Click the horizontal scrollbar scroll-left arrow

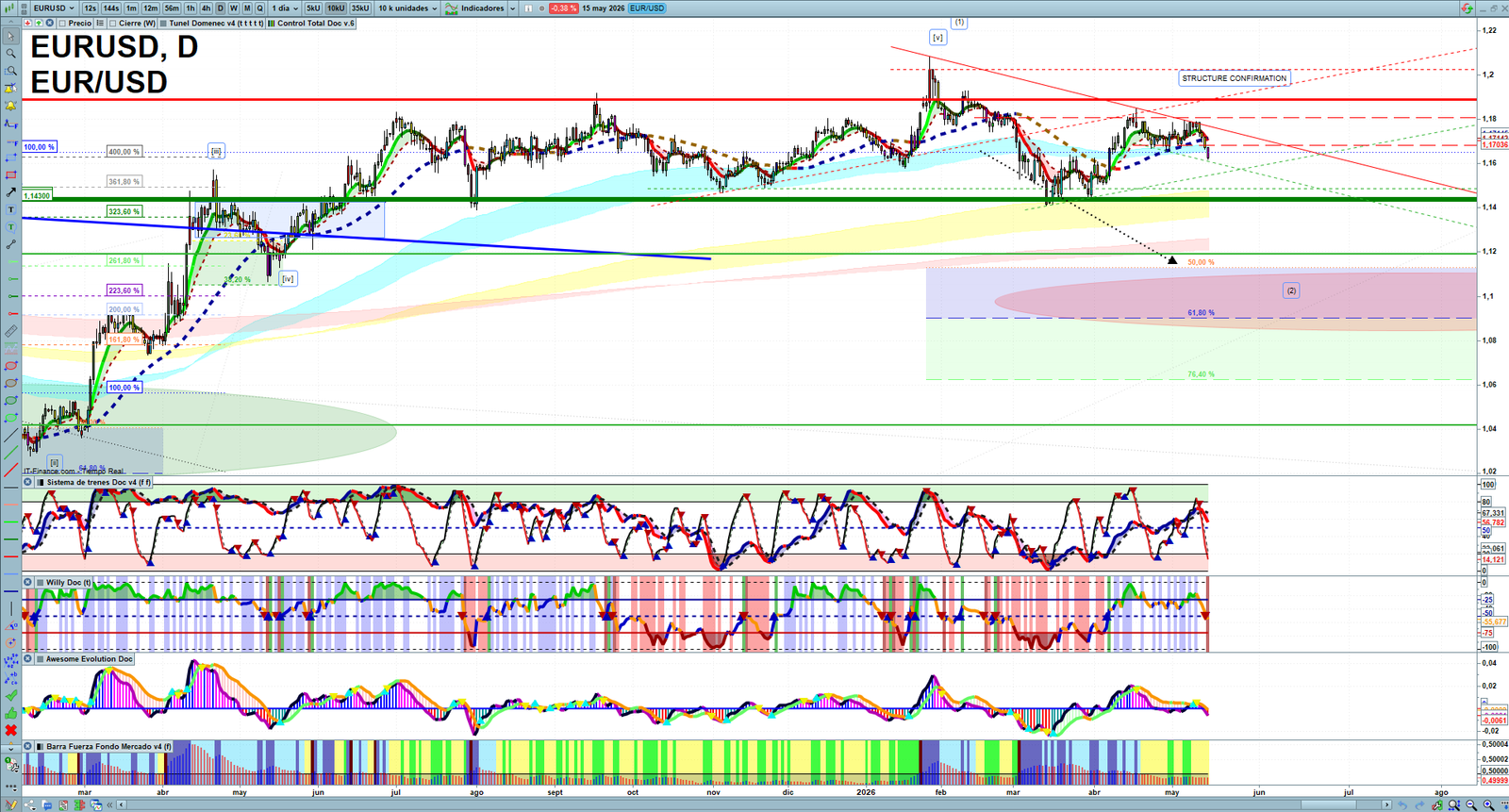coord(121,804)
